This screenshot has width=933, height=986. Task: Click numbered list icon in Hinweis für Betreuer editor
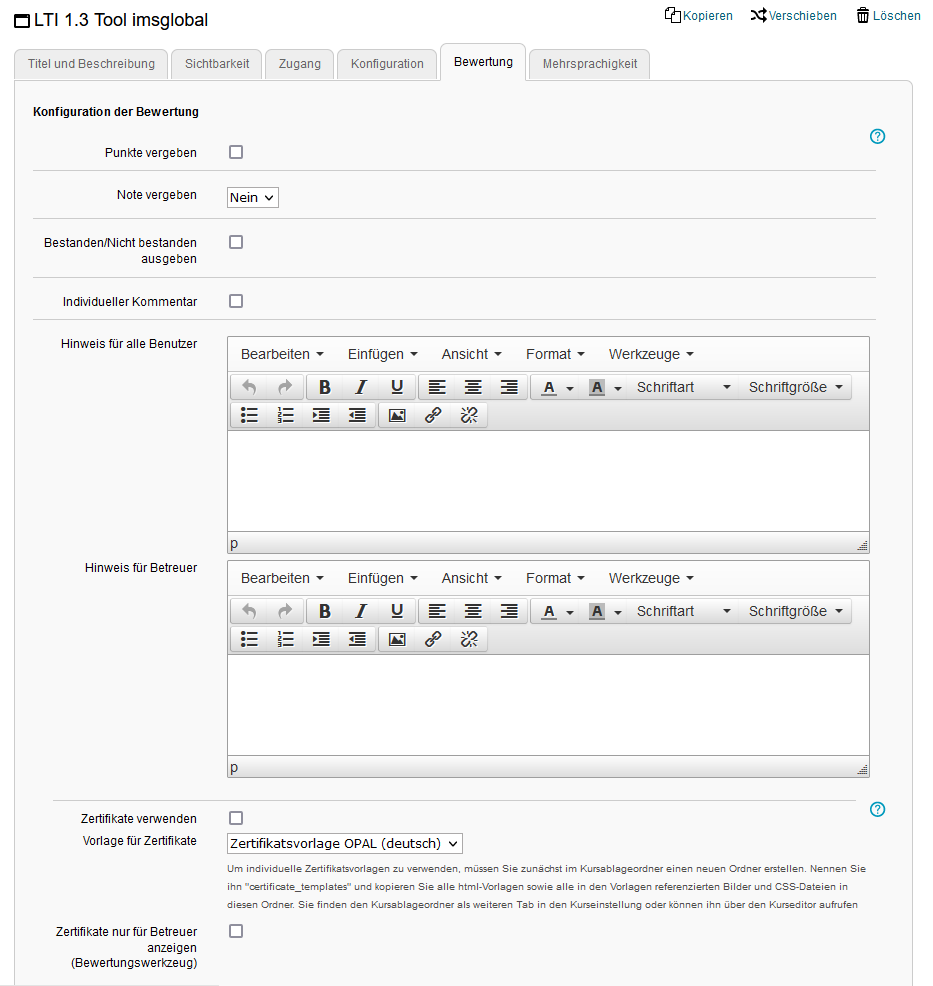tap(286, 640)
